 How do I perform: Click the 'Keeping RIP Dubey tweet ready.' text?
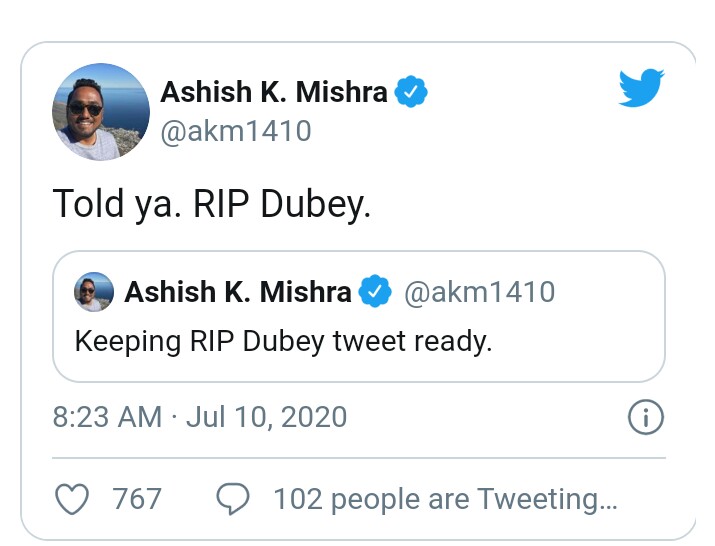[284, 340]
